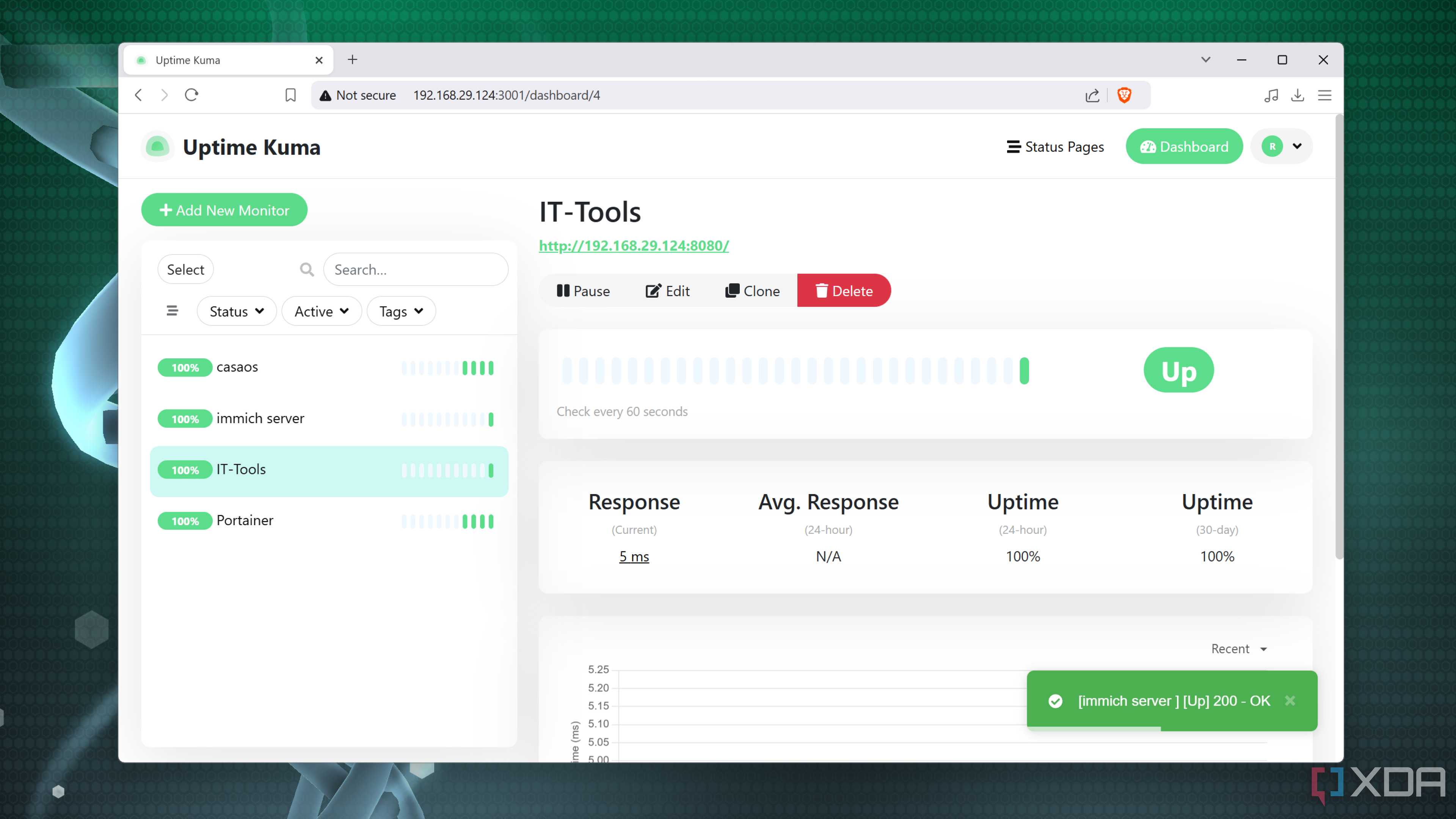Dismiss the immich server notification
The height and width of the screenshot is (819, 1456).
(x=1290, y=701)
